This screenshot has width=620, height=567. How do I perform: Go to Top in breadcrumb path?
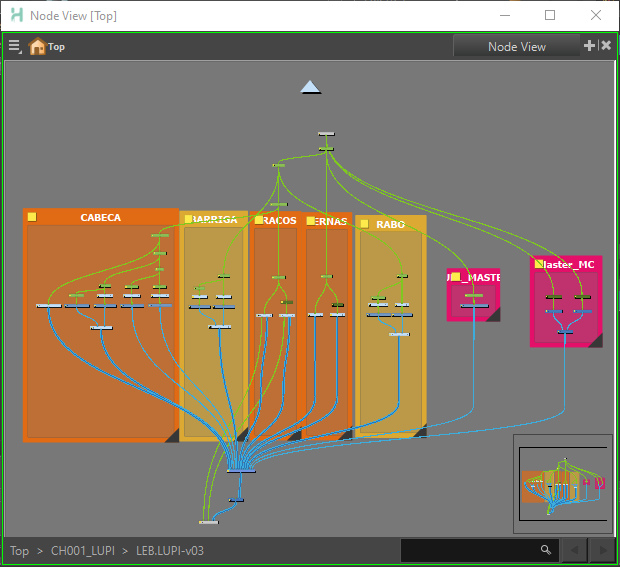click(x=19, y=551)
